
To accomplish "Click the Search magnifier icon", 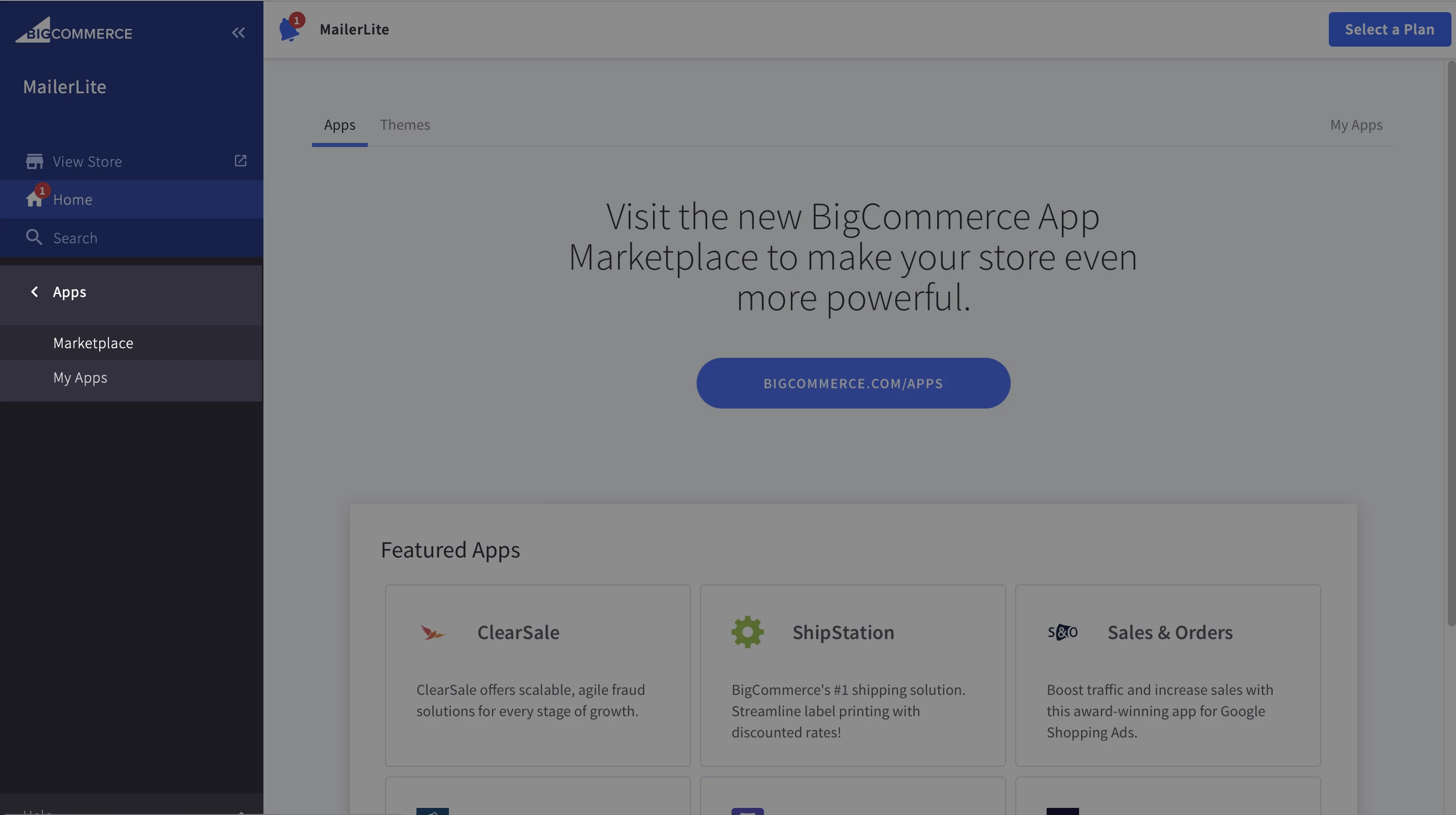I will (34, 238).
